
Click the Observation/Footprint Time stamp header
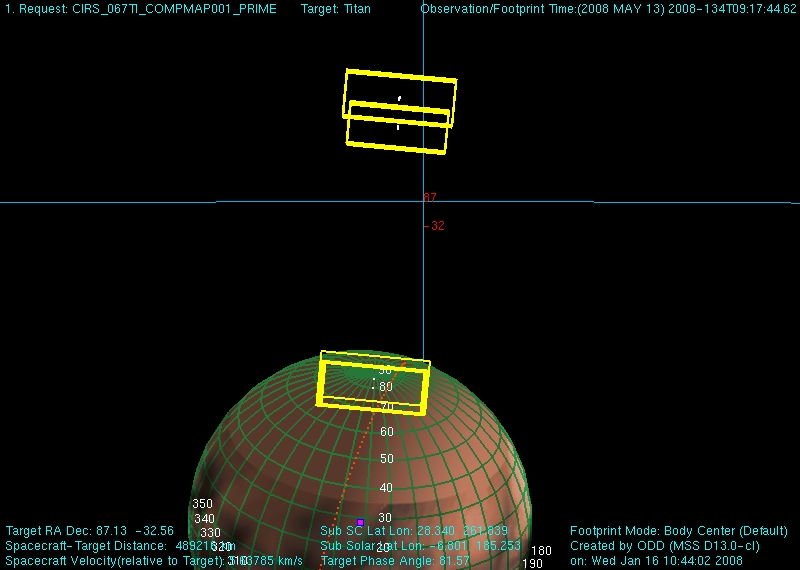(x=608, y=9)
